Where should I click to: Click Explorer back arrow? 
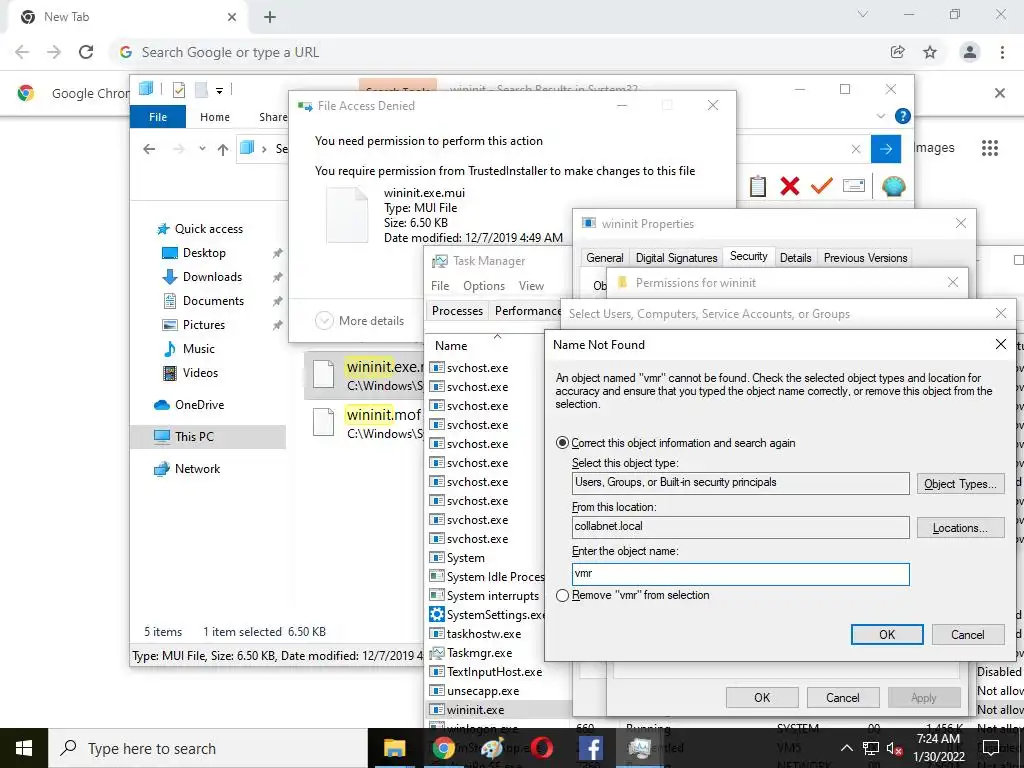click(x=149, y=149)
